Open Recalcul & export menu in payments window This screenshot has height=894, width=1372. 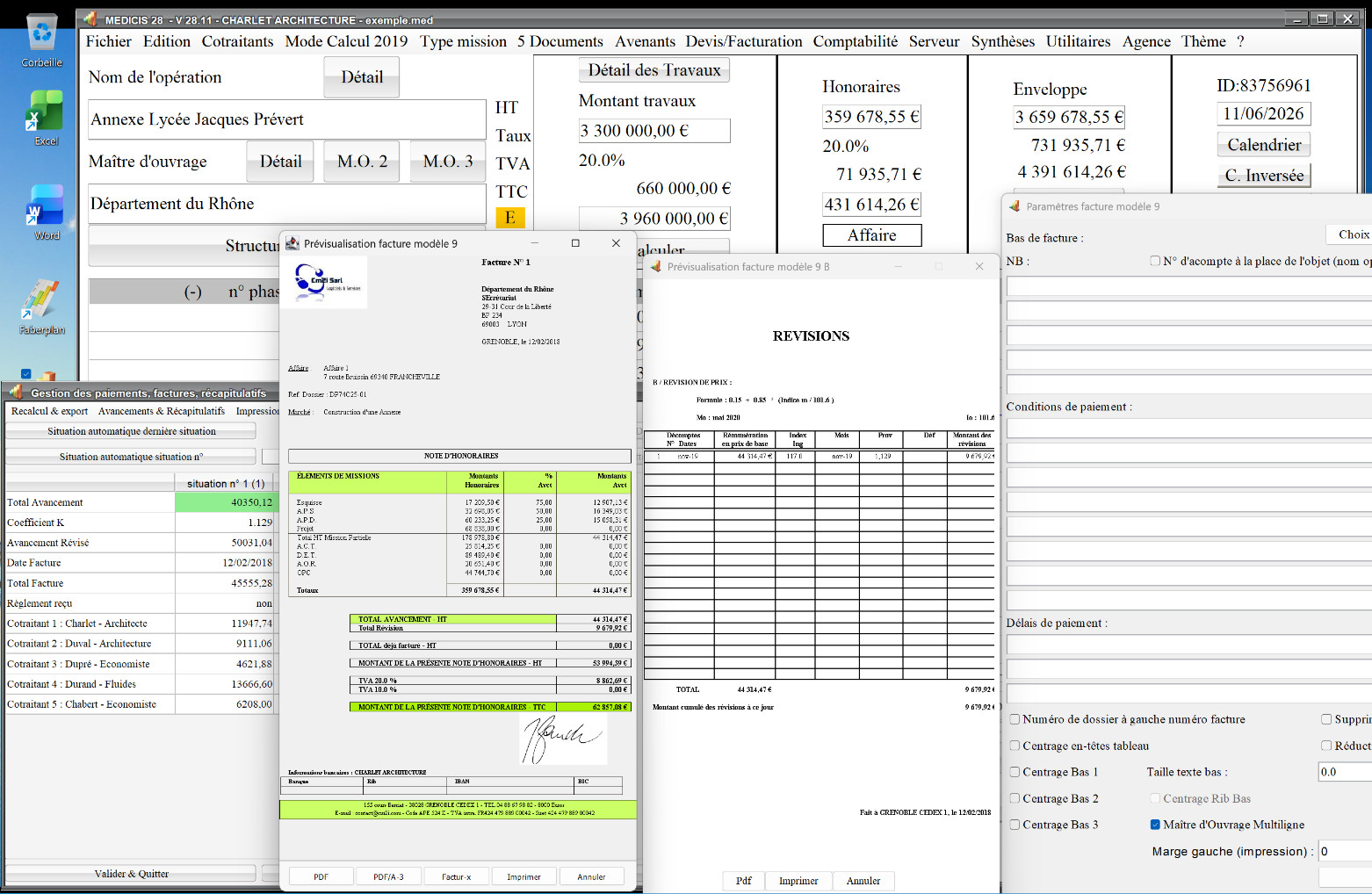tap(49, 411)
